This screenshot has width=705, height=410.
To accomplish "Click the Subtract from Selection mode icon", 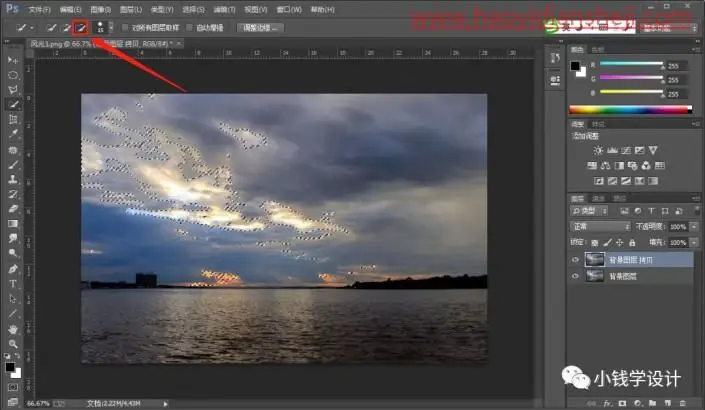I will click(80, 28).
